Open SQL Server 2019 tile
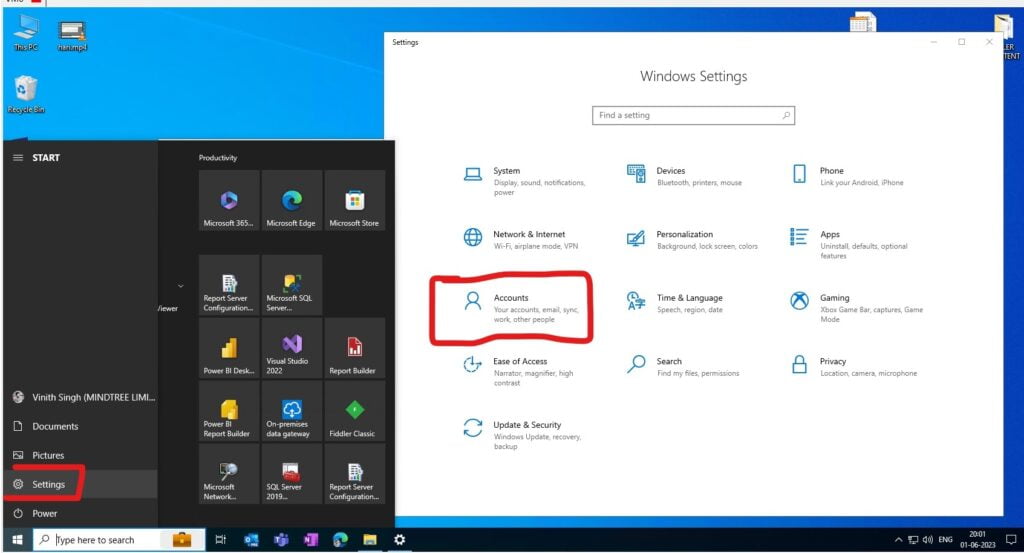Viewport: 1024px width, 553px height. [291, 474]
